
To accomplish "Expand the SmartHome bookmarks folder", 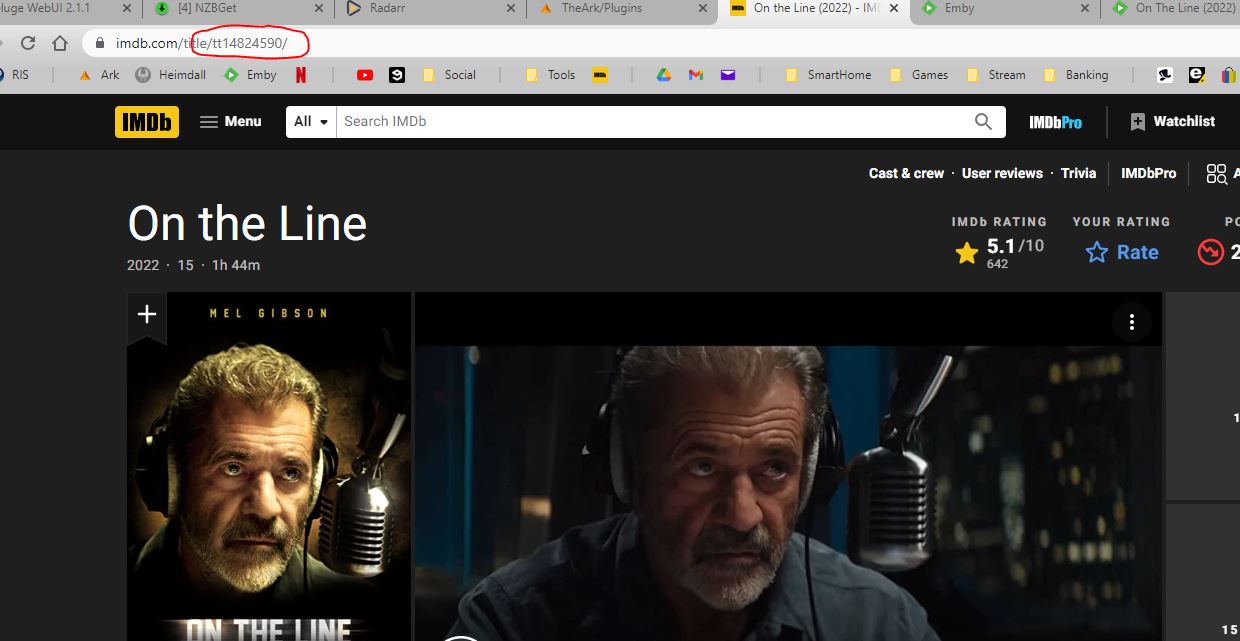I will coord(828,75).
